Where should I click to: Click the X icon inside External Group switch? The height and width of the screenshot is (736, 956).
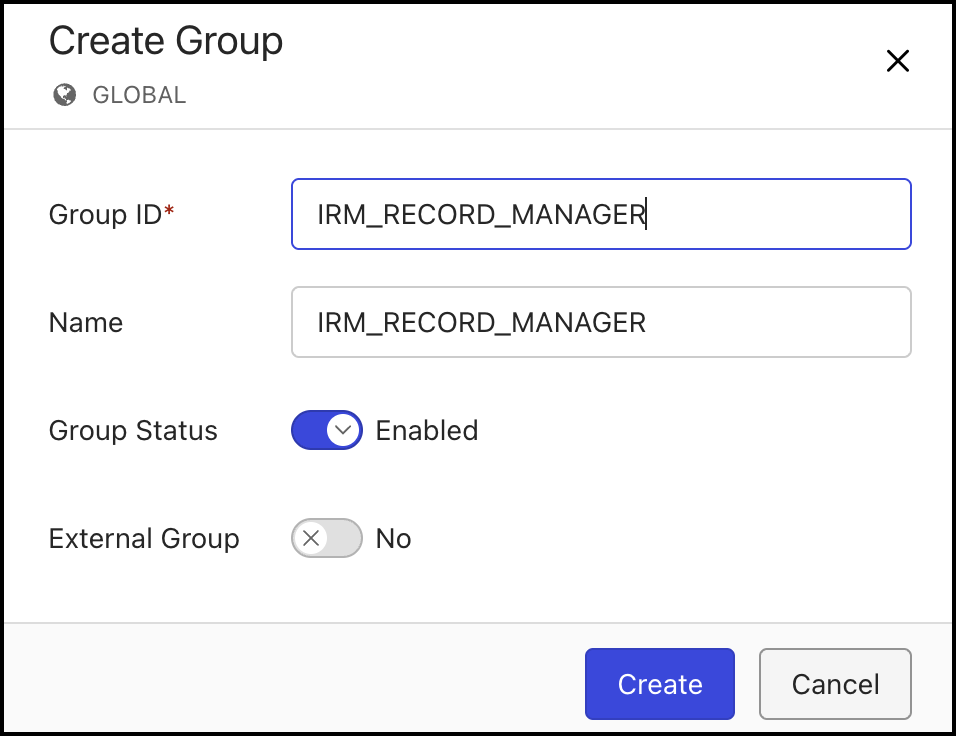(x=313, y=538)
